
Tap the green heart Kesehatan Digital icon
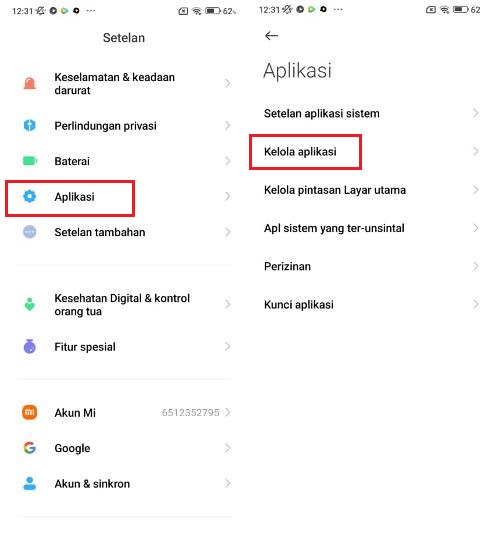pos(30,305)
